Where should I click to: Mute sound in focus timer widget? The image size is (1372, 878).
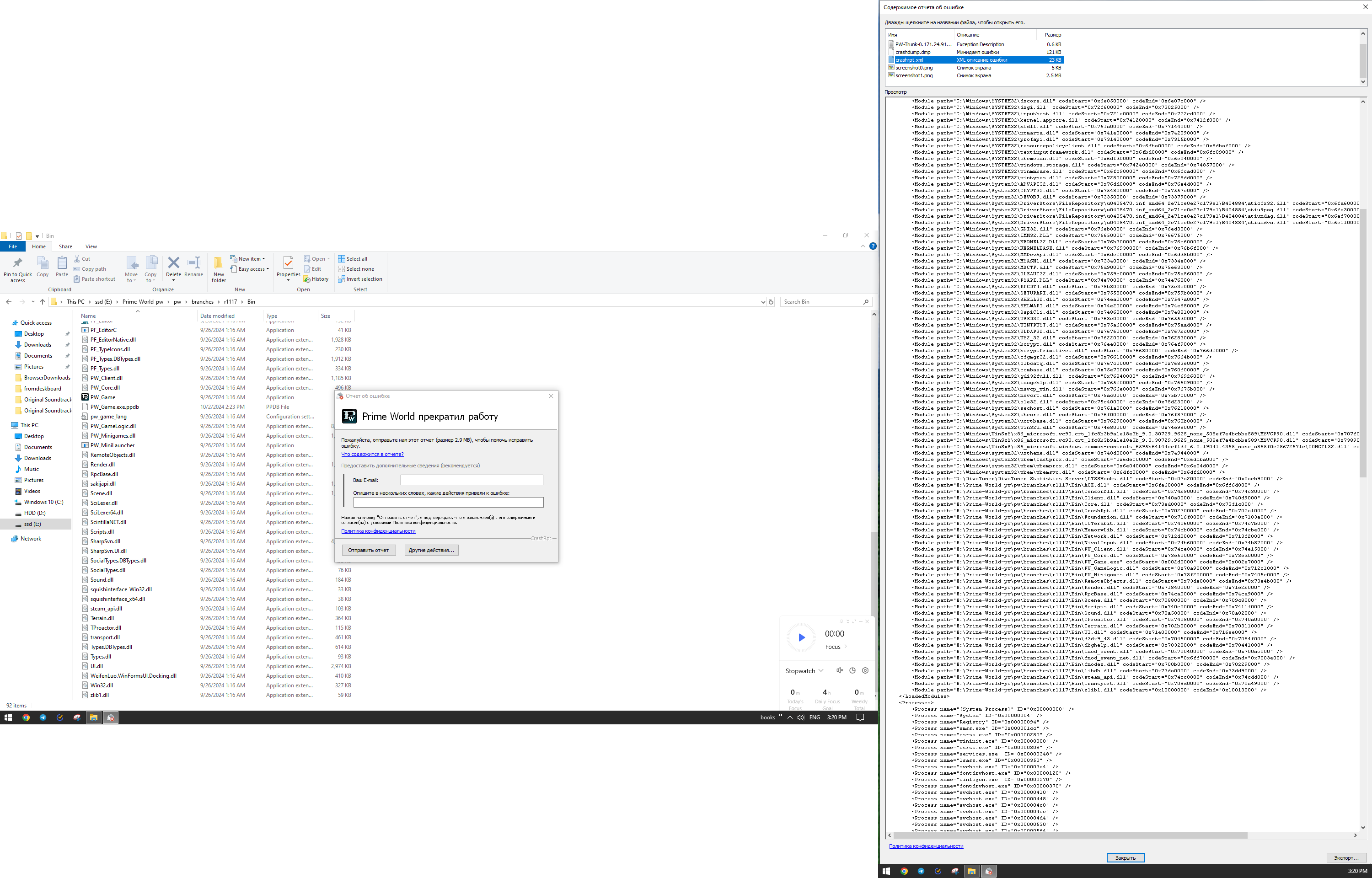[x=840, y=670]
